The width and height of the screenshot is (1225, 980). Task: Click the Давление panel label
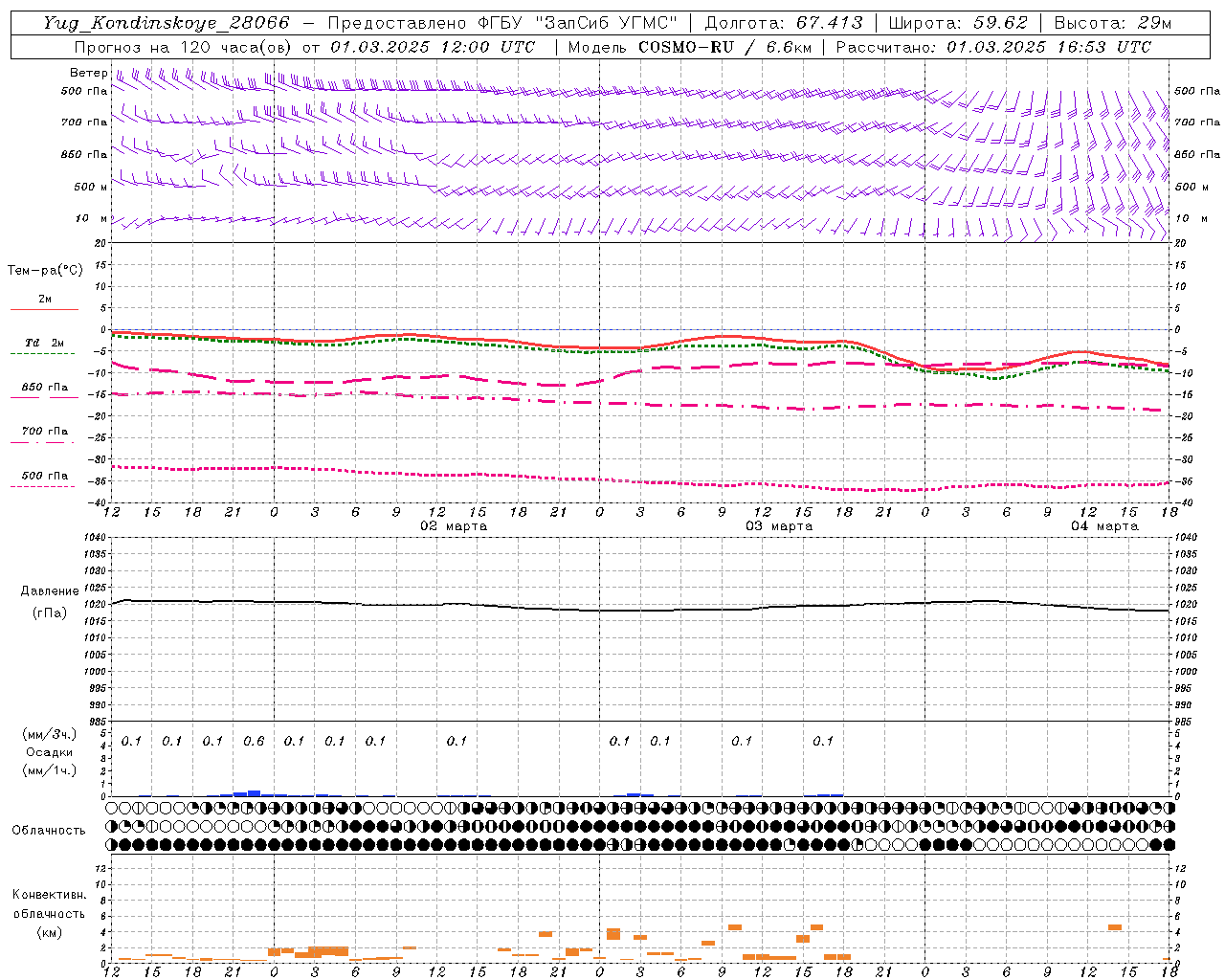click(50, 591)
